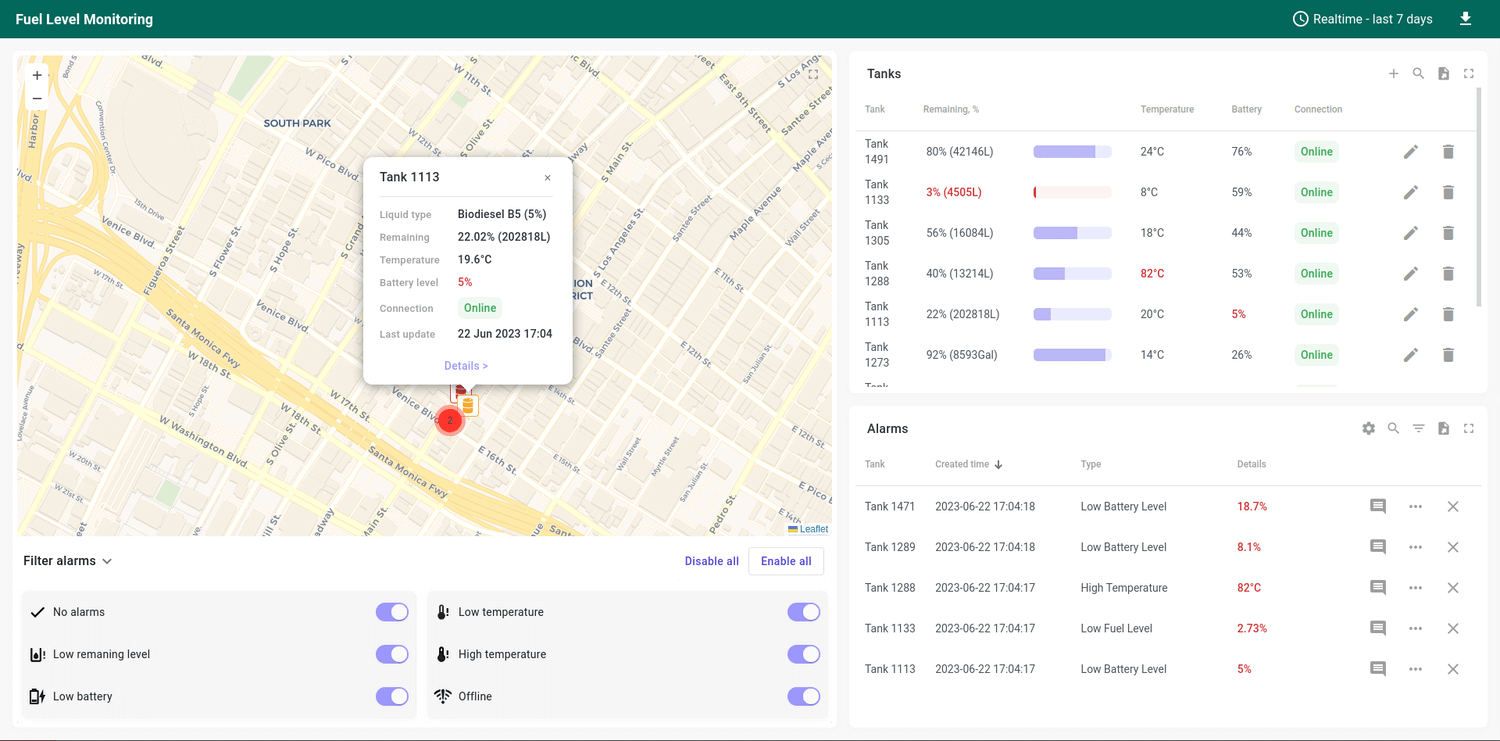This screenshot has height=741, width=1500.
Task: Open the Details link in Tank 1113 popup
Action: (466, 365)
